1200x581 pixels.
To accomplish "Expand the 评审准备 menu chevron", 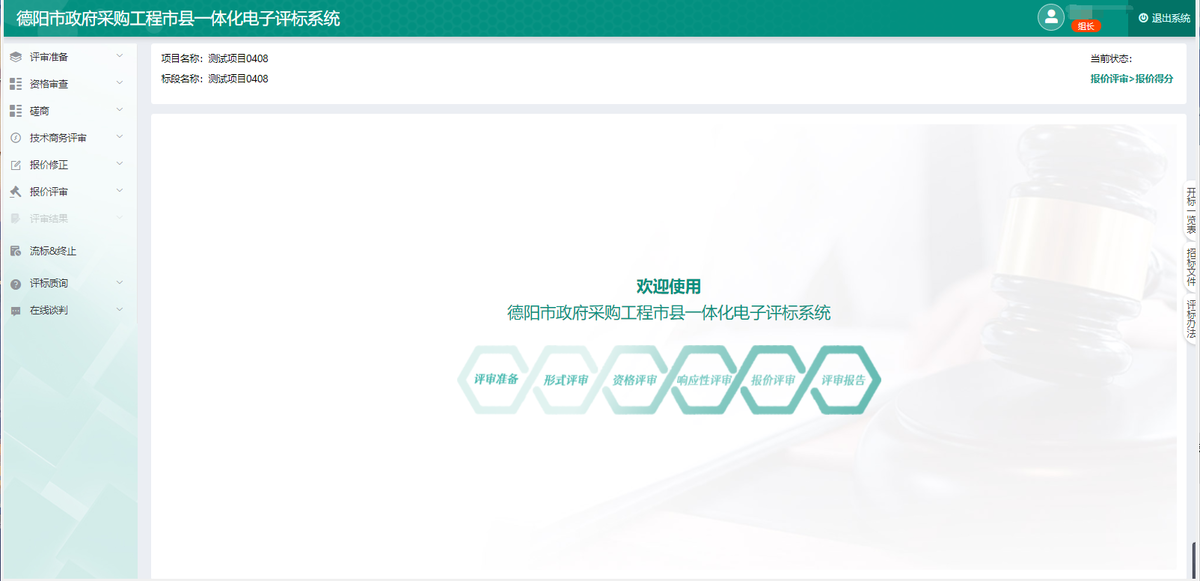I will coord(120,57).
